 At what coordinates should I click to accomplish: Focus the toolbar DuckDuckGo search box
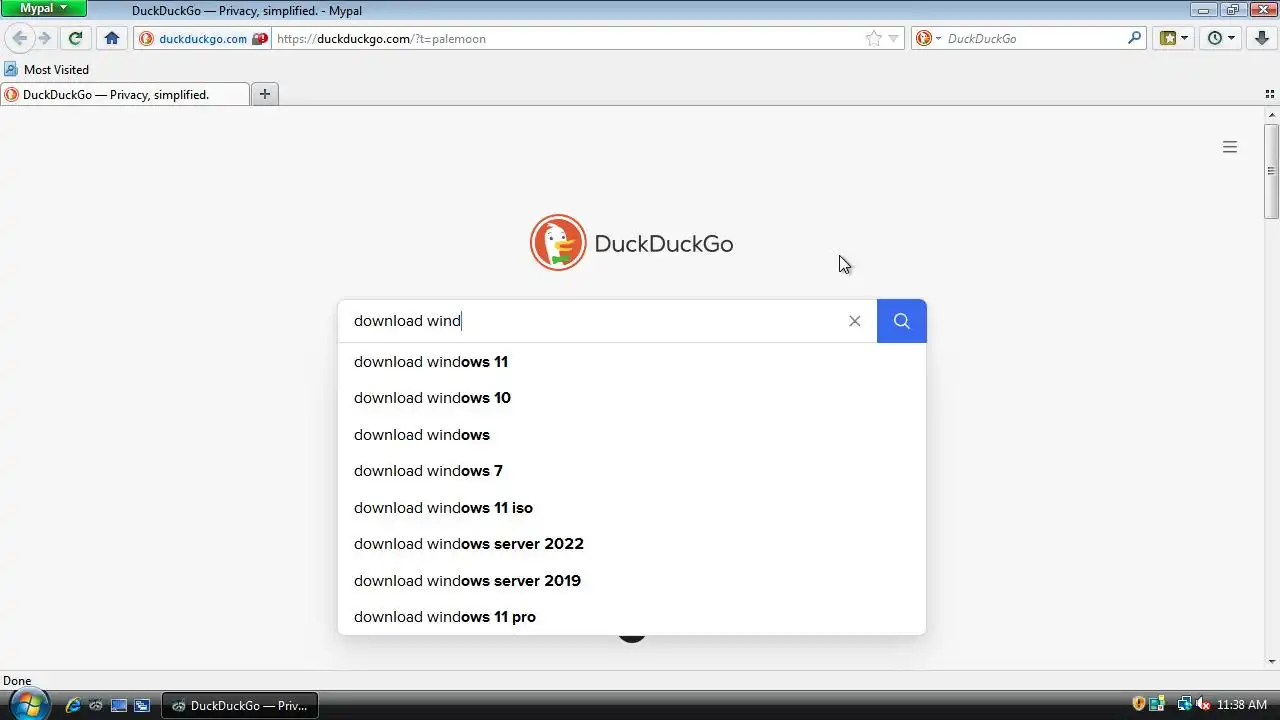[x=1034, y=39]
